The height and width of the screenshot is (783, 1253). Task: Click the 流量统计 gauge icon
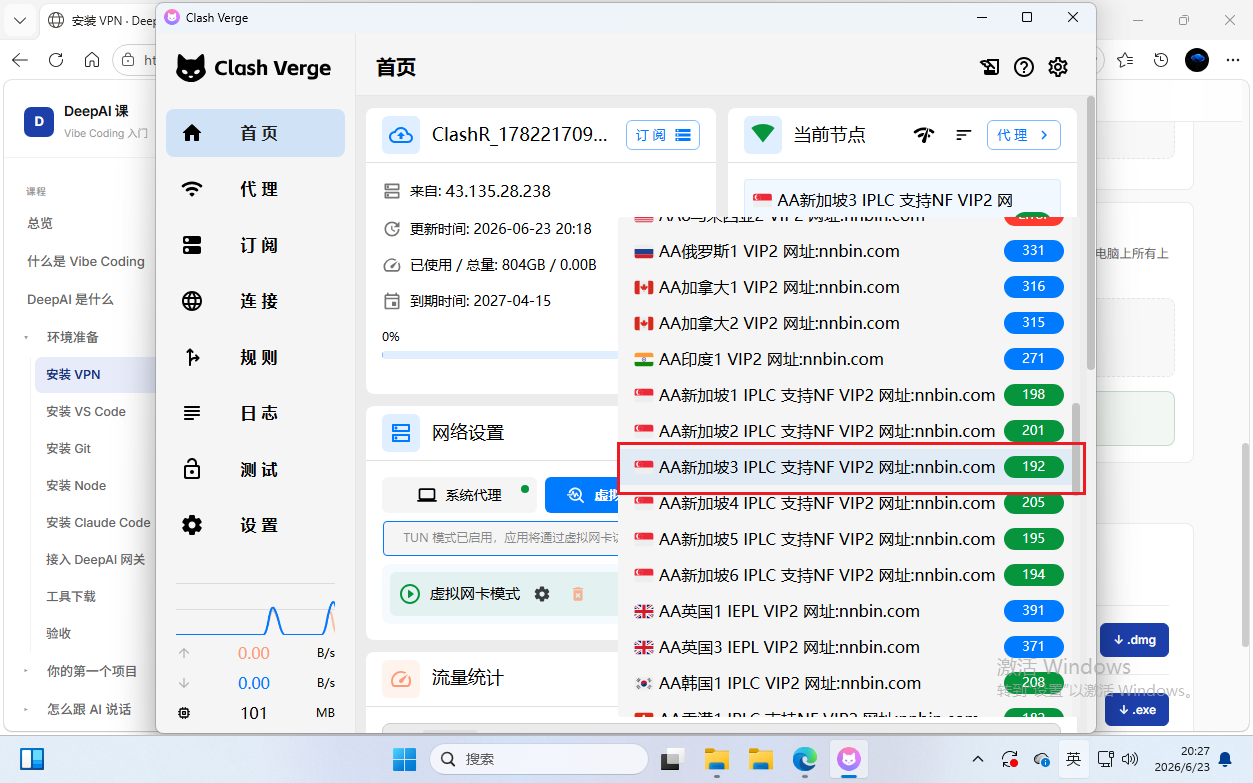tap(401, 679)
